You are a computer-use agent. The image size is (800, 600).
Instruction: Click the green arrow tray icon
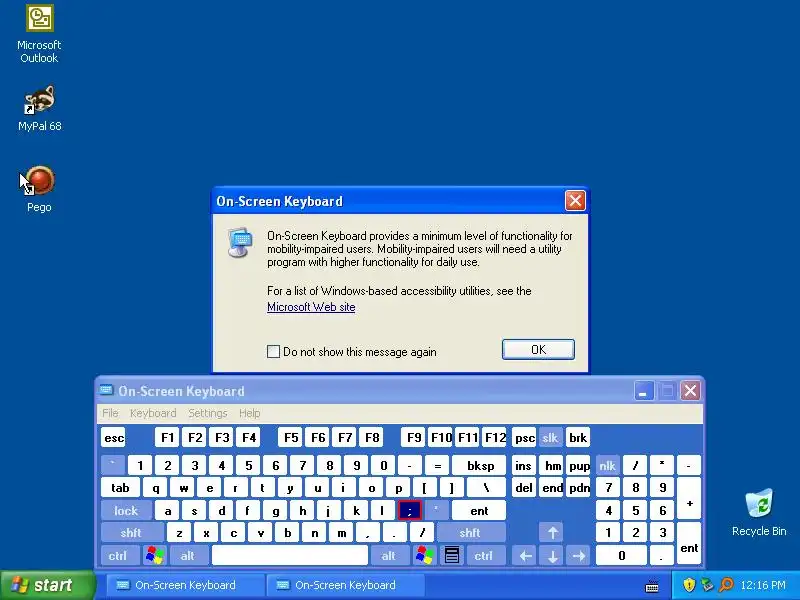coord(707,585)
